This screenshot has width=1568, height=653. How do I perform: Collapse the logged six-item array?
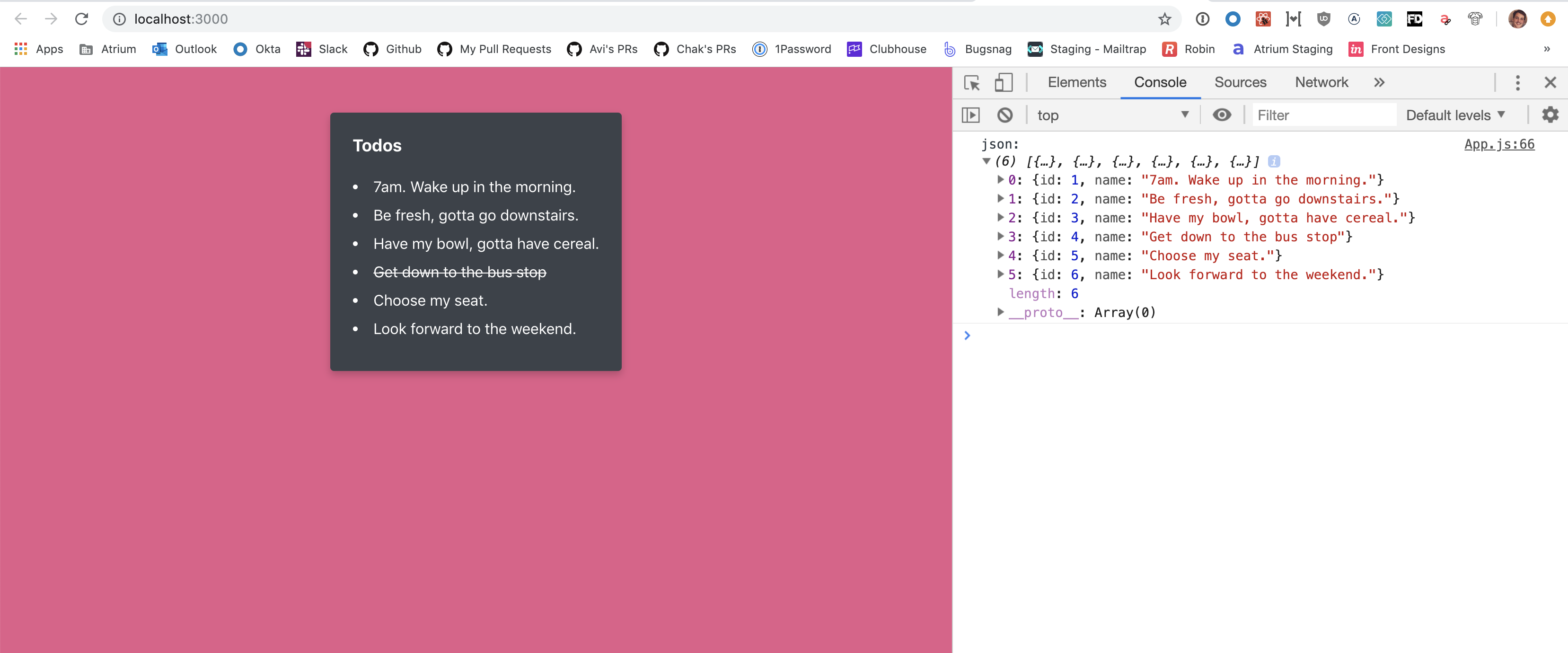(x=986, y=161)
